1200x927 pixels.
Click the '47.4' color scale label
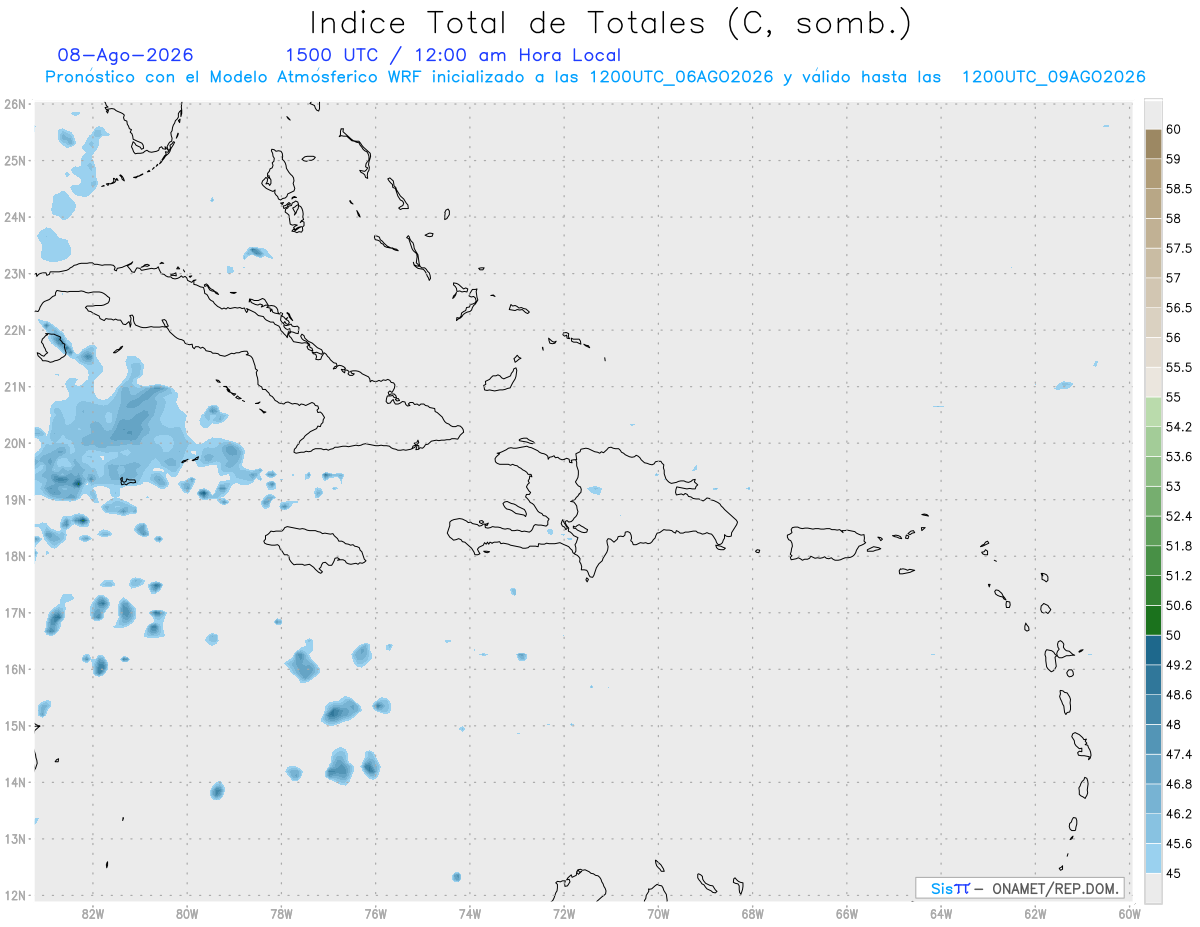click(x=1180, y=754)
